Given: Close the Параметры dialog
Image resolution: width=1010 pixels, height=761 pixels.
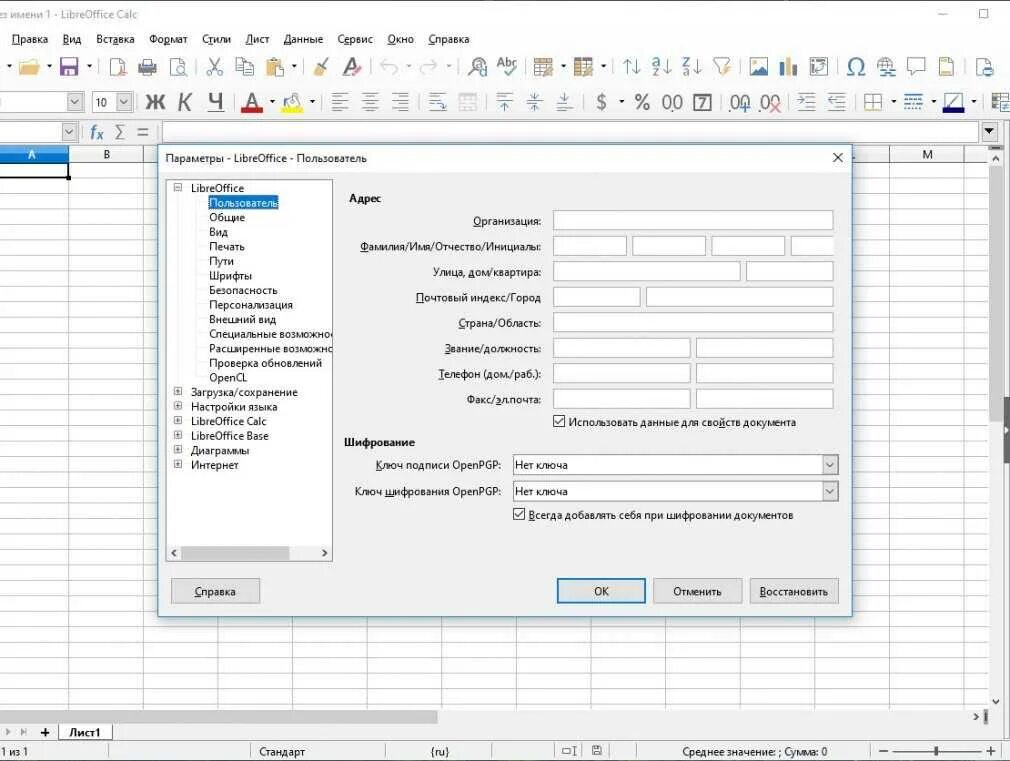Looking at the screenshot, I should pyautogui.click(x=837, y=158).
